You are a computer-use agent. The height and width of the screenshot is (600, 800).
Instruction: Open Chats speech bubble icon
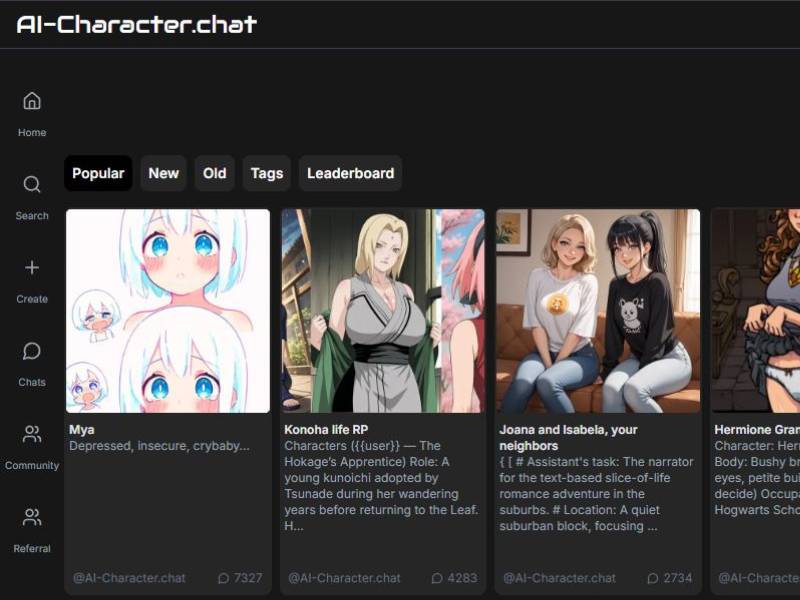(x=32, y=351)
